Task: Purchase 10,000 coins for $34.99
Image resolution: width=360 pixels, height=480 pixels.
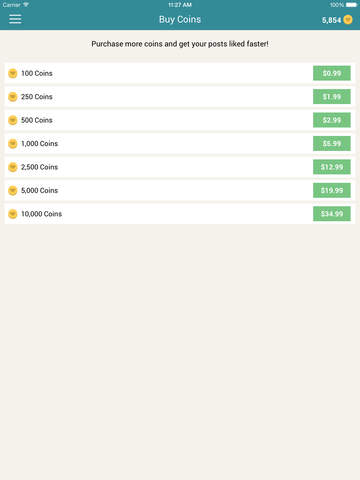Action: click(332, 214)
